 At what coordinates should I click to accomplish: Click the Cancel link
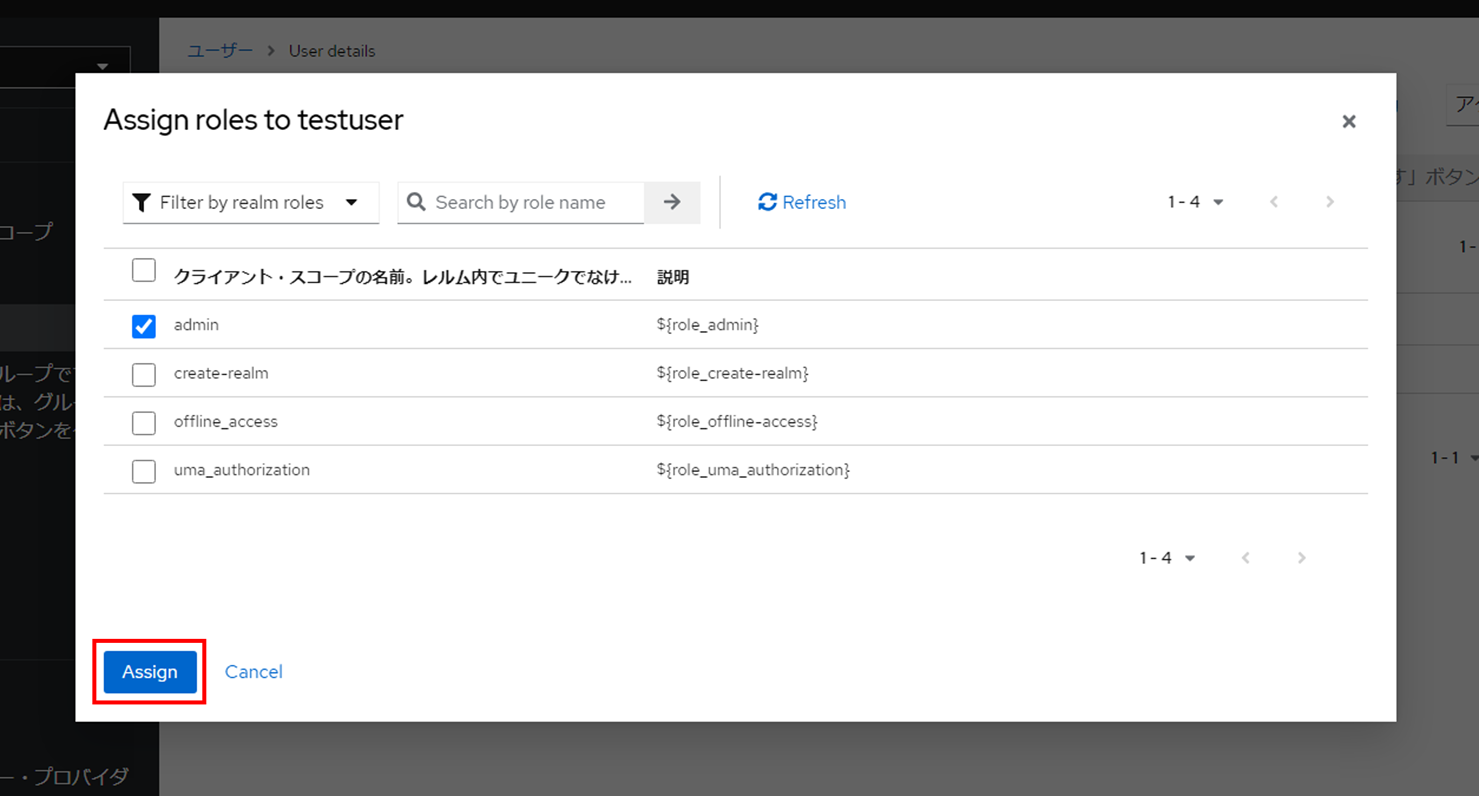(x=253, y=672)
